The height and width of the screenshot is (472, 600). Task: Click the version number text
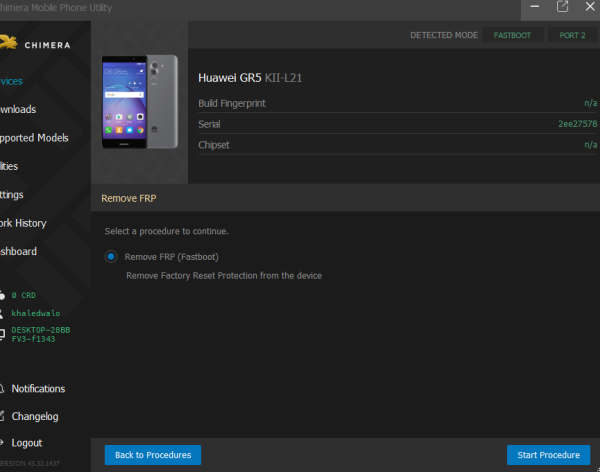pos(30,463)
